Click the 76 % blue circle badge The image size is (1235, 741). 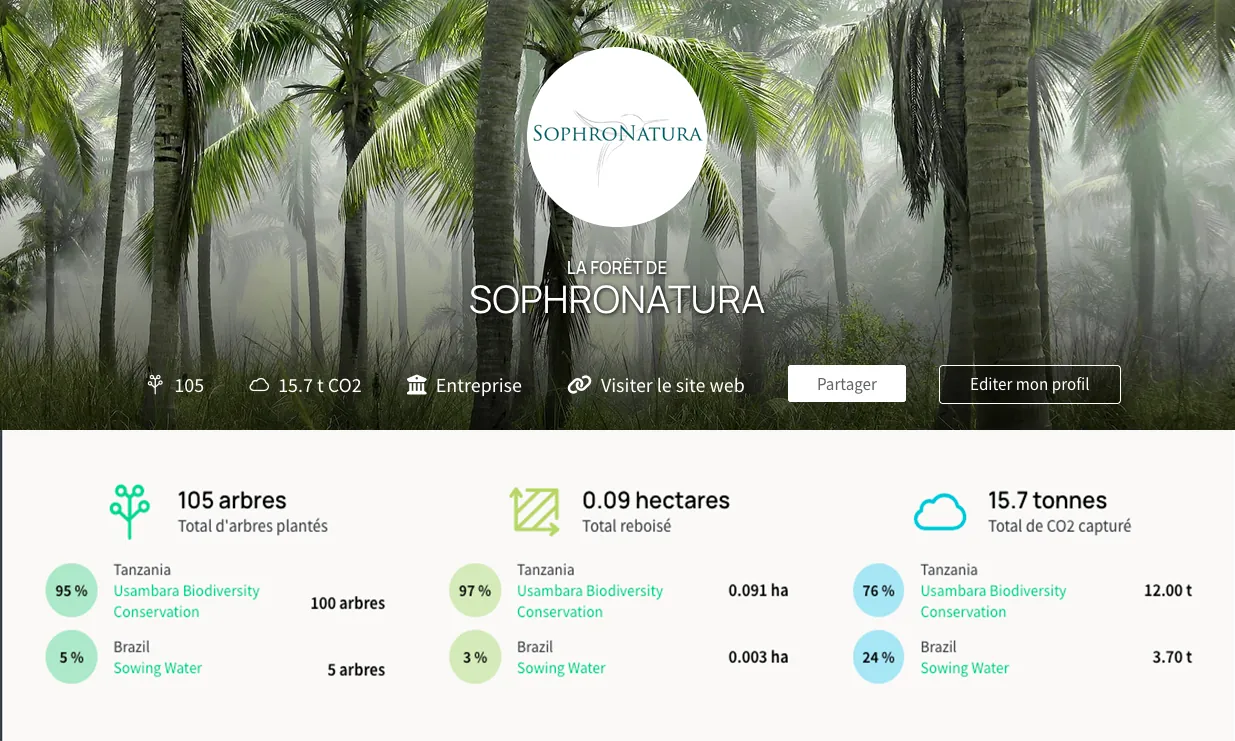[879, 591]
